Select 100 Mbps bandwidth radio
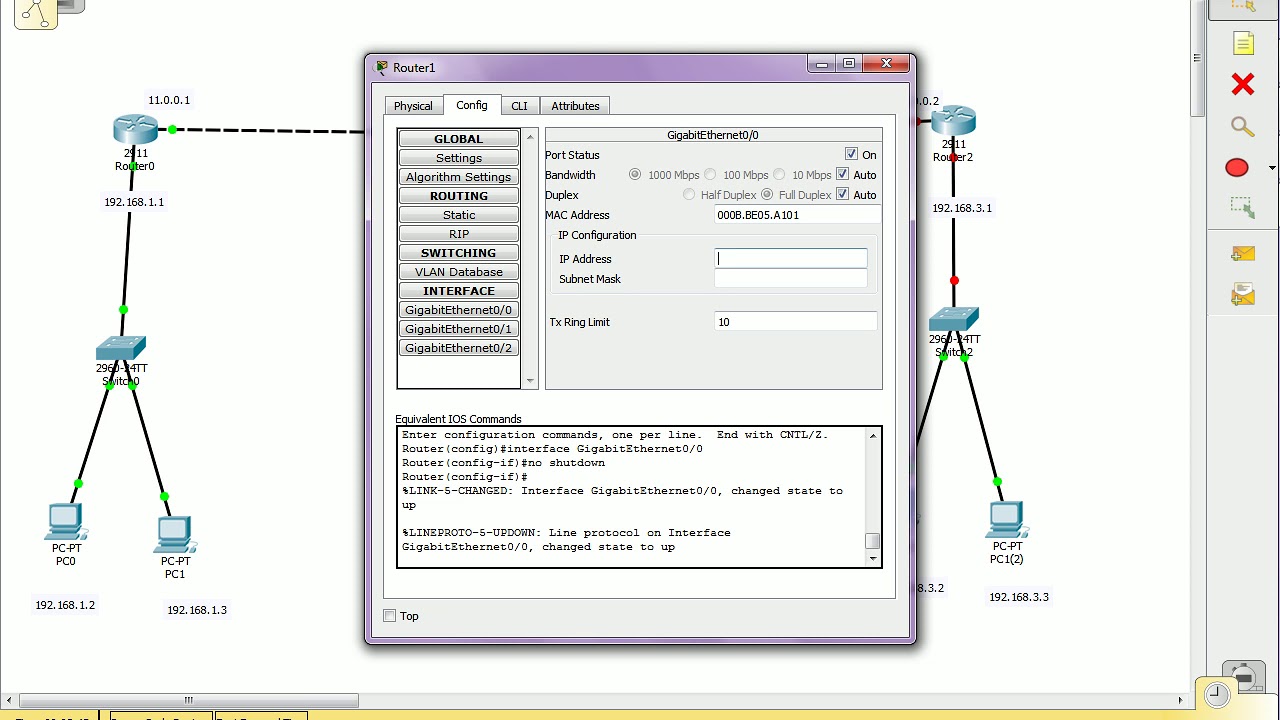This screenshot has width=1280, height=720. click(710, 174)
